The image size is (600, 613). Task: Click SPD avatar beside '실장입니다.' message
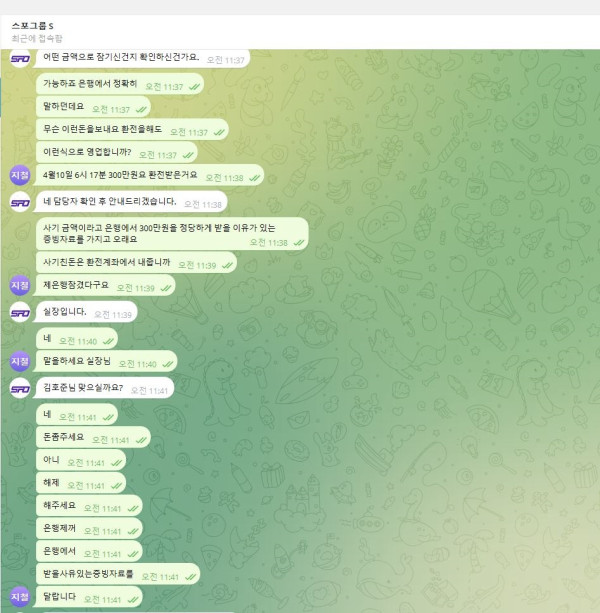click(x=20, y=312)
